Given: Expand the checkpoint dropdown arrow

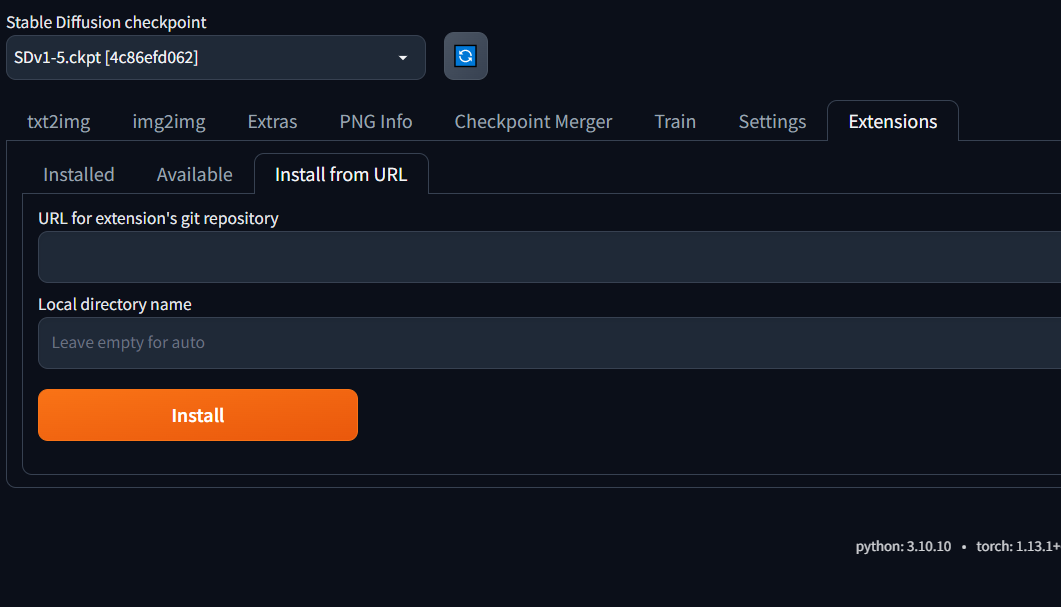Looking at the screenshot, I should pyautogui.click(x=403, y=58).
